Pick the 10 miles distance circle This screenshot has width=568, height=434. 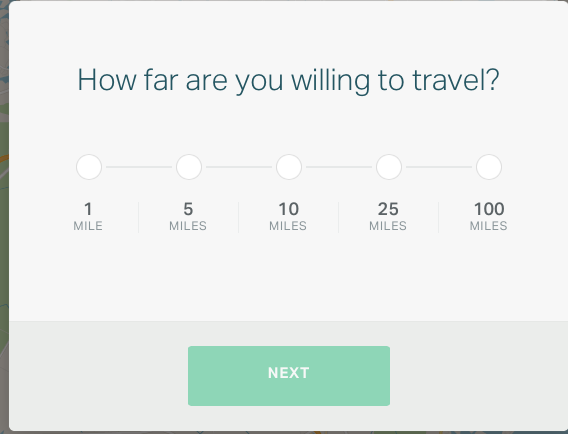click(289, 167)
